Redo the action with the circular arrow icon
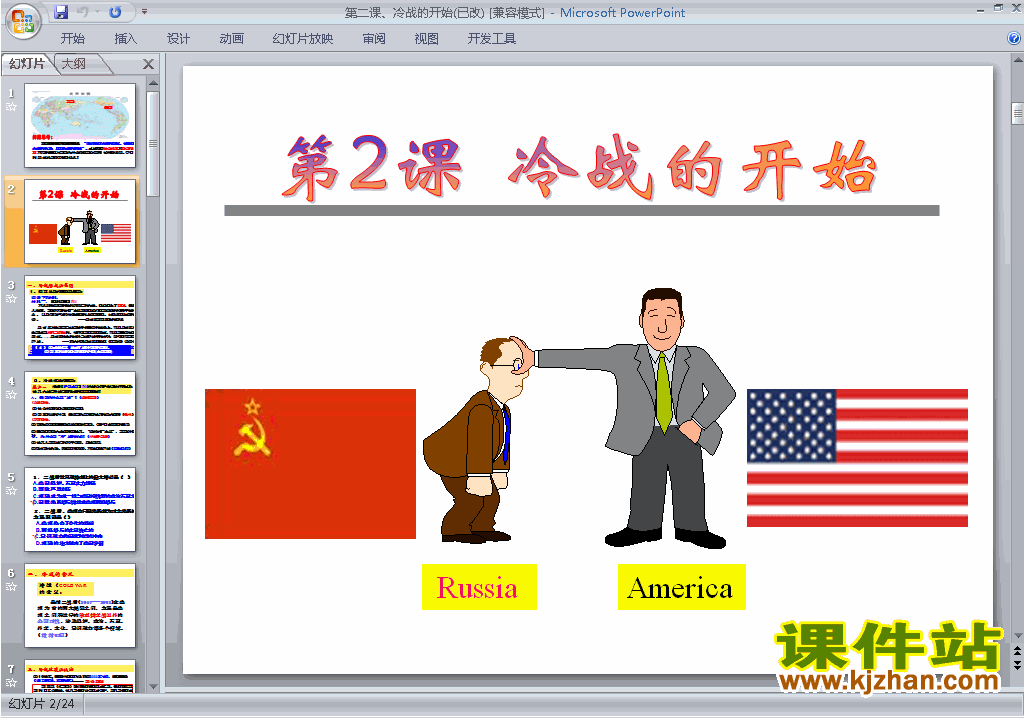This screenshot has width=1024, height=718. click(115, 12)
